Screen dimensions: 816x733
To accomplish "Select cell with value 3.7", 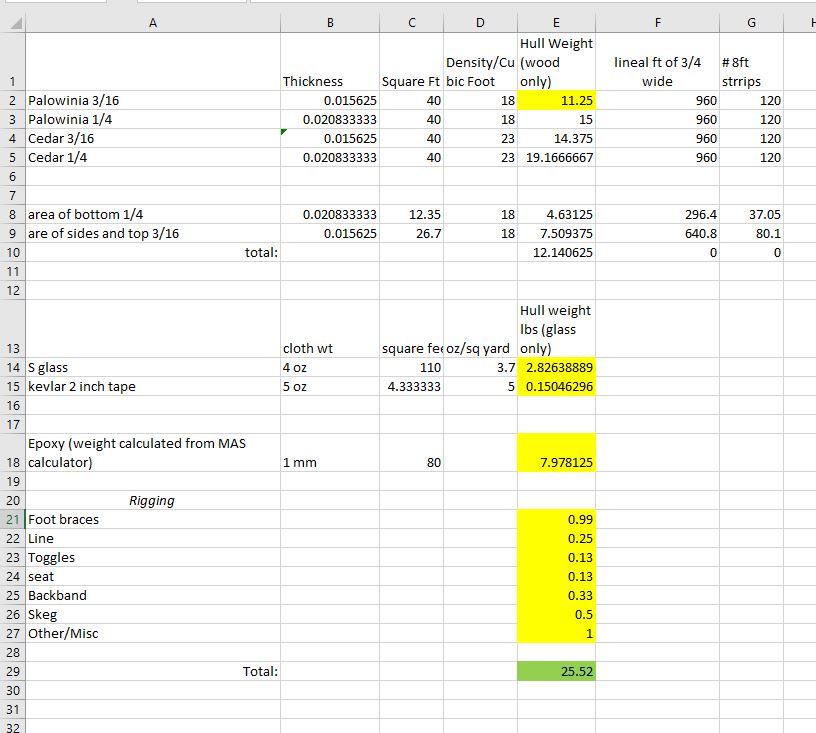I will pyautogui.click(x=480, y=367).
